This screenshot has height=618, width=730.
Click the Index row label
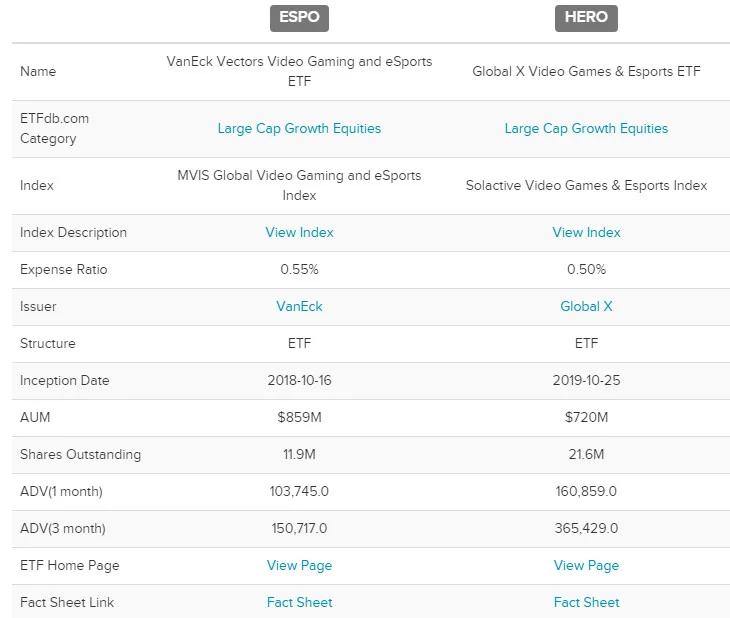click(x=37, y=185)
